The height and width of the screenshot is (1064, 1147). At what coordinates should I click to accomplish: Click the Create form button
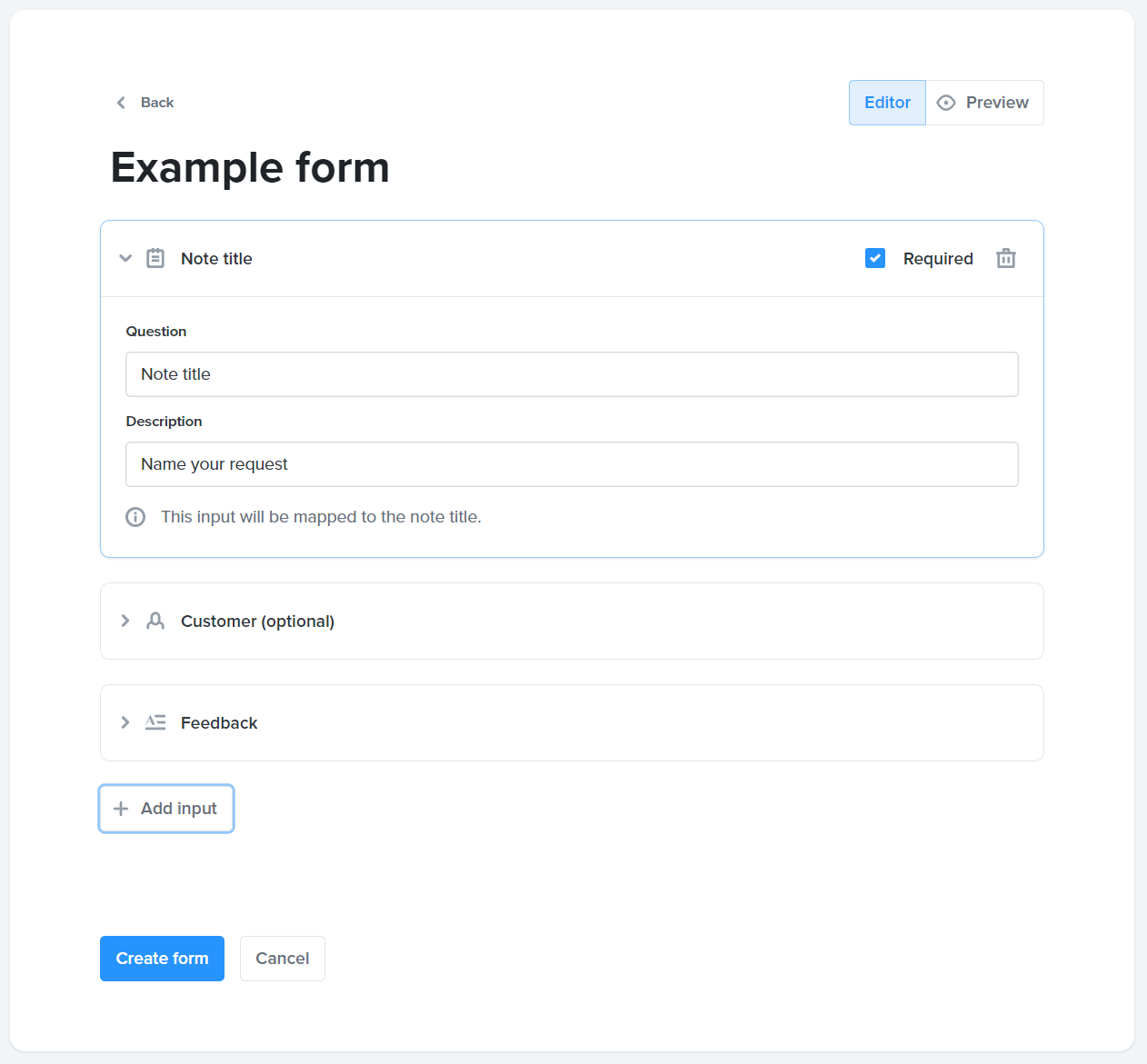[x=162, y=959]
